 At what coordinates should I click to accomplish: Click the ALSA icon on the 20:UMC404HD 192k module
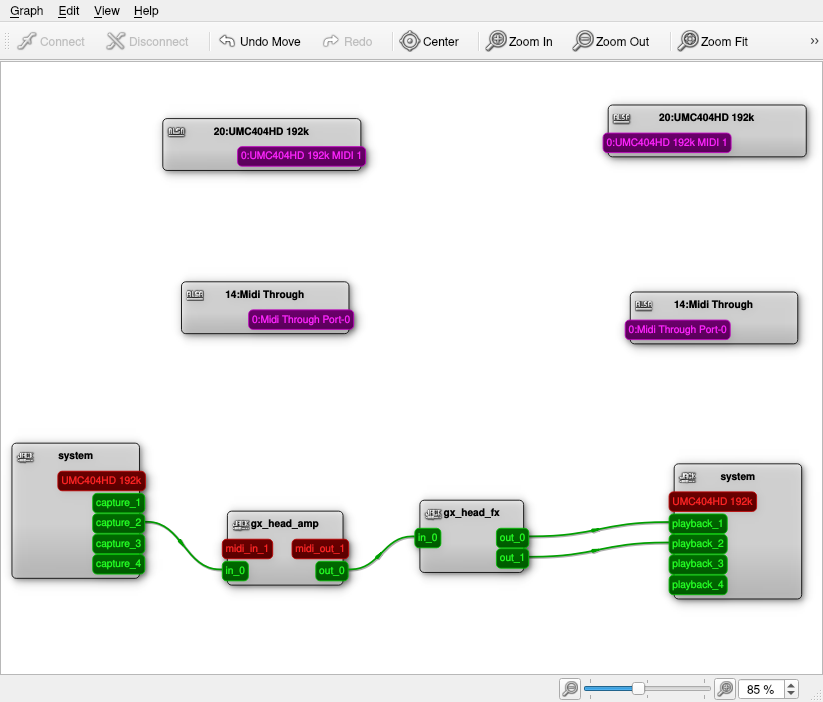click(178, 129)
